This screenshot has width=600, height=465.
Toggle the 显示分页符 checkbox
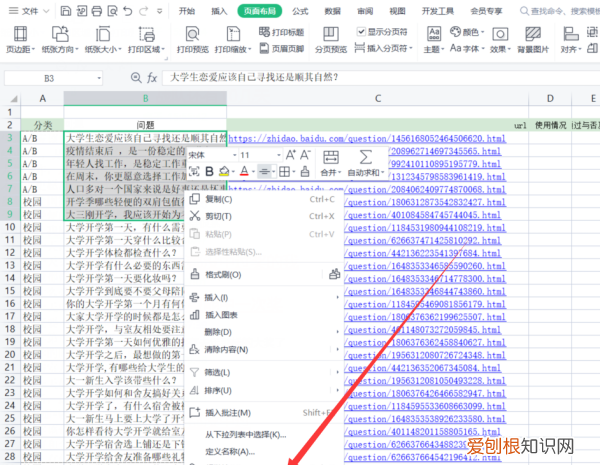361,31
